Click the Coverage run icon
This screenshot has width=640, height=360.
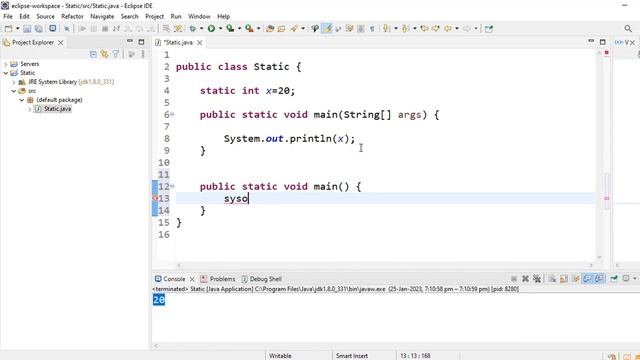point(230,29)
